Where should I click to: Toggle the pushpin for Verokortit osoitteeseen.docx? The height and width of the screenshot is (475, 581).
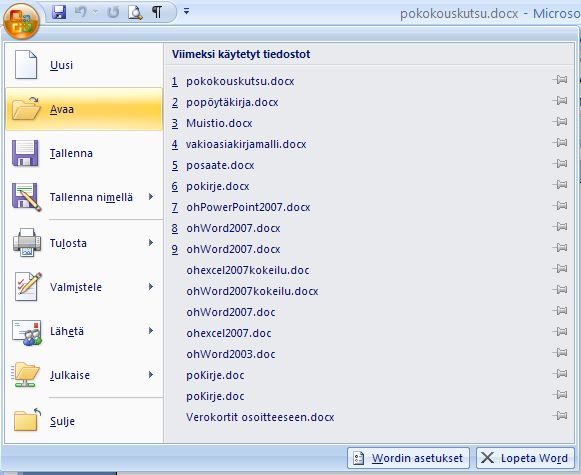click(560, 416)
